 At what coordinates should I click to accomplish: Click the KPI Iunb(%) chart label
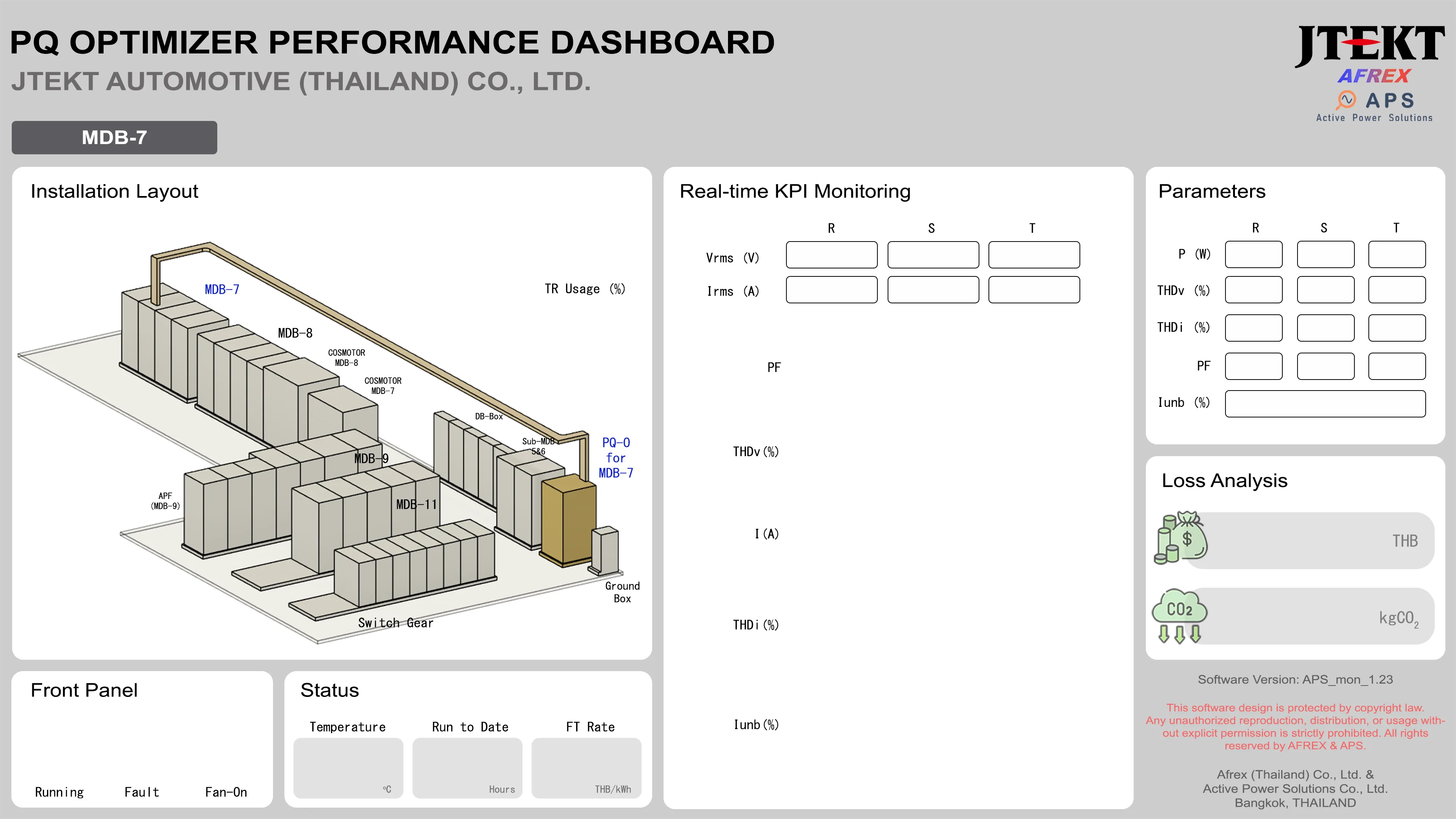[756, 725]
